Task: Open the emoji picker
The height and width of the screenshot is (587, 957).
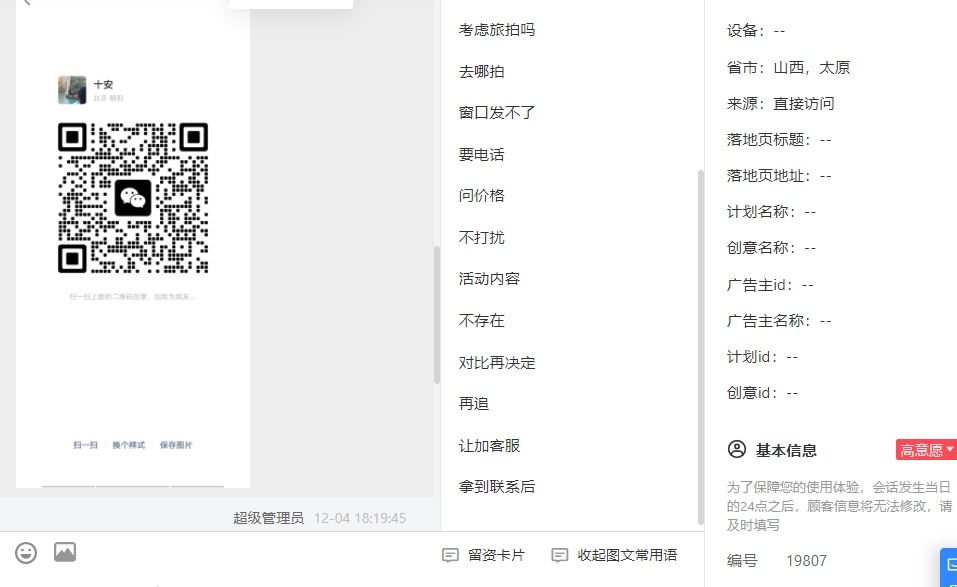Action: click(x=26, y=553)
